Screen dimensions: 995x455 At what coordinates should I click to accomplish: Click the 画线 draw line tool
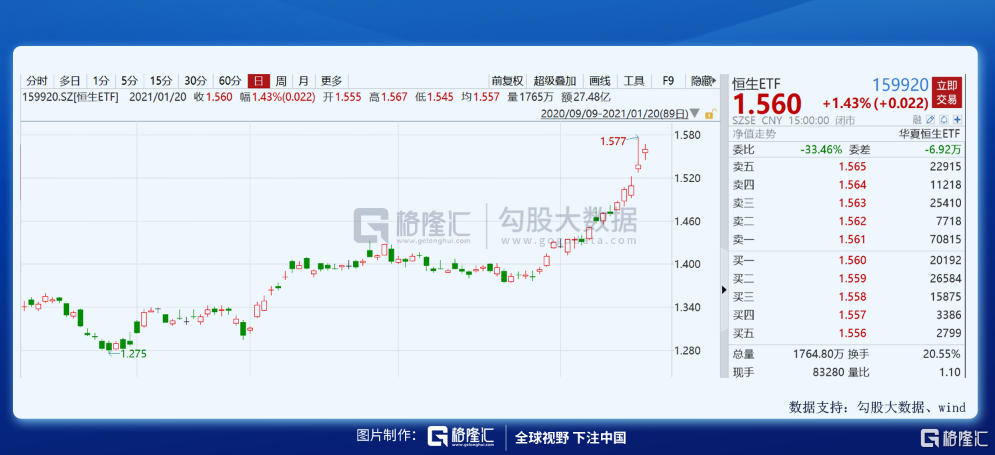(x=600, y=81)
